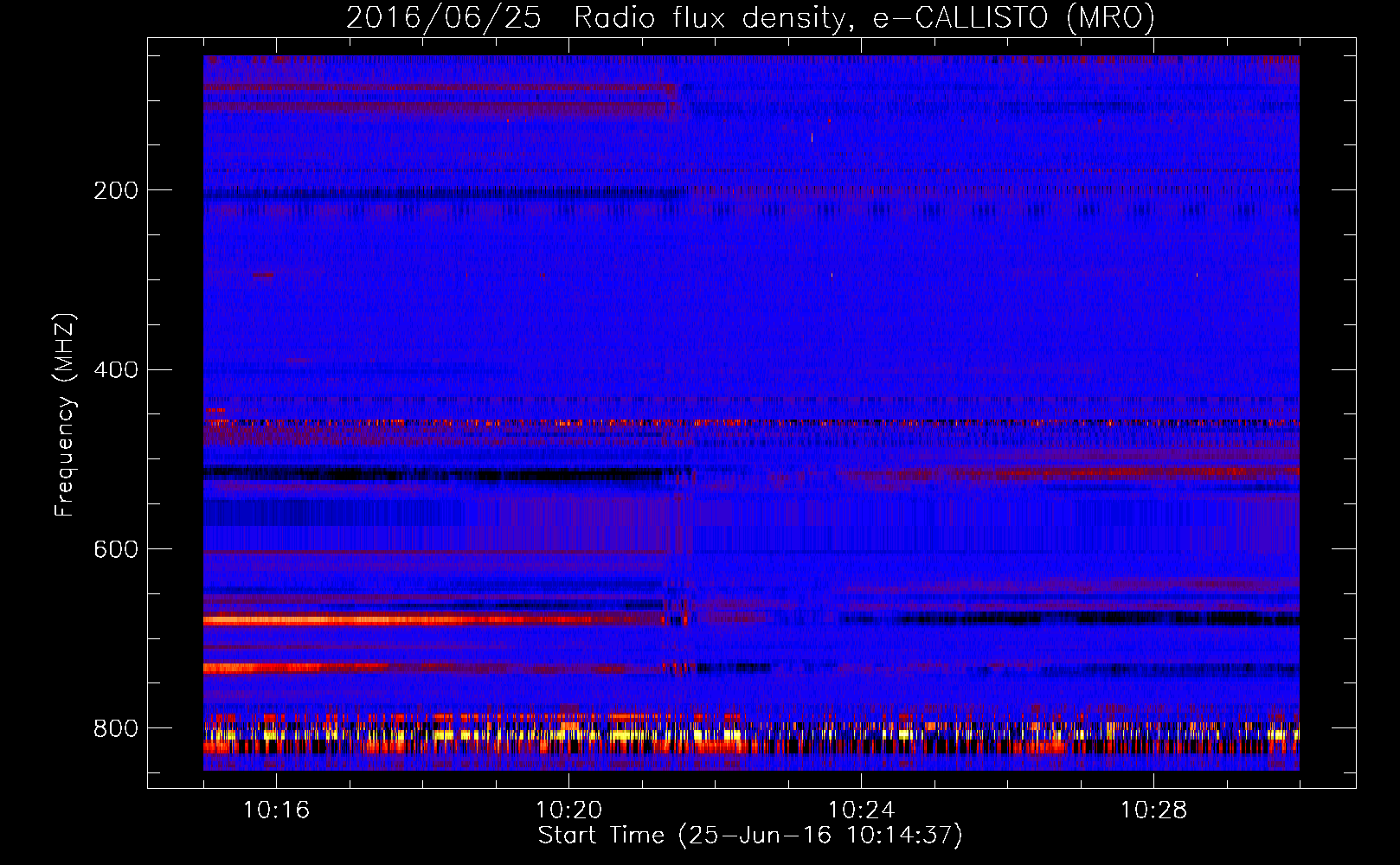The width and height of the screenshot is (1400, 865).
Task: Click the 'Frequency (MHZ)' axis label
Action: click(x=65, y=415)
